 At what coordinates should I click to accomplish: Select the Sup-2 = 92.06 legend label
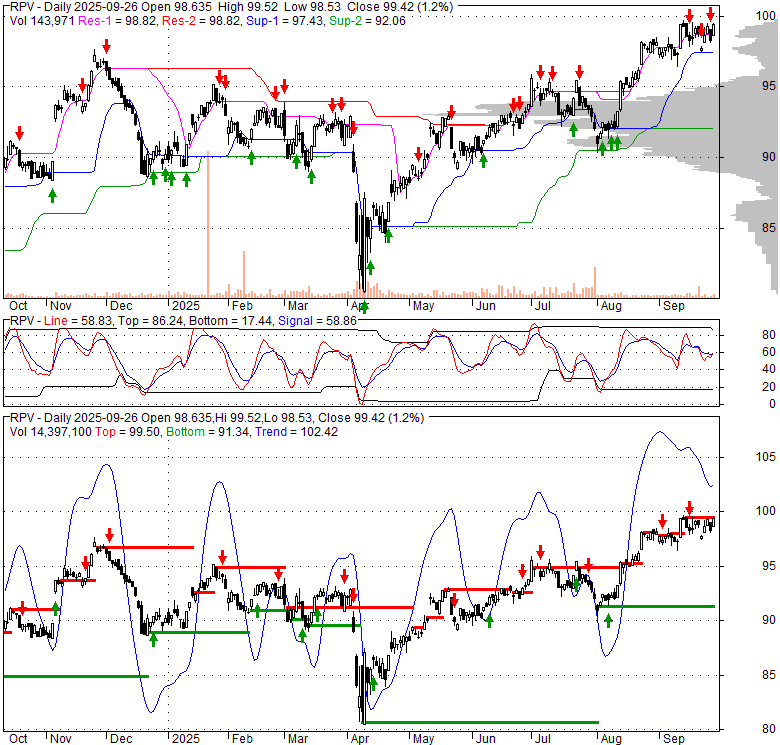[x=367, y=21]
